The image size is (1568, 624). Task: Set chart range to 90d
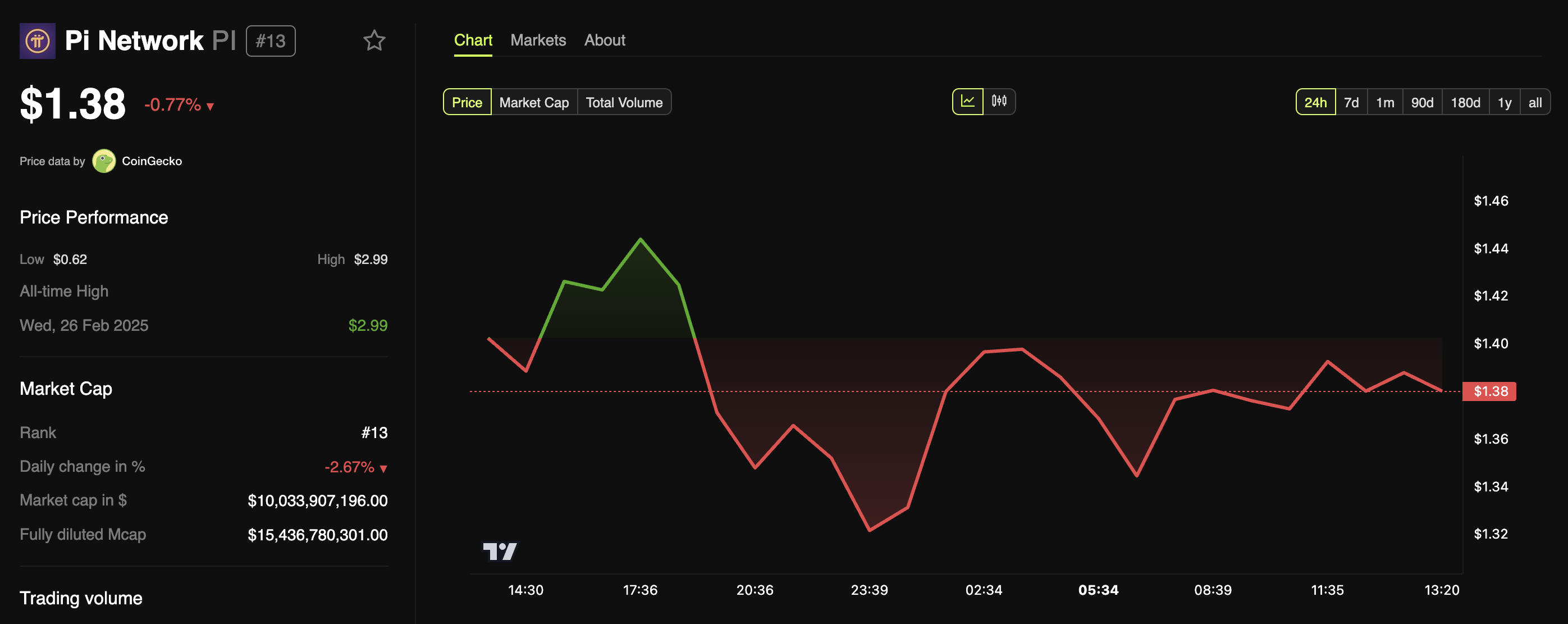1422,102
